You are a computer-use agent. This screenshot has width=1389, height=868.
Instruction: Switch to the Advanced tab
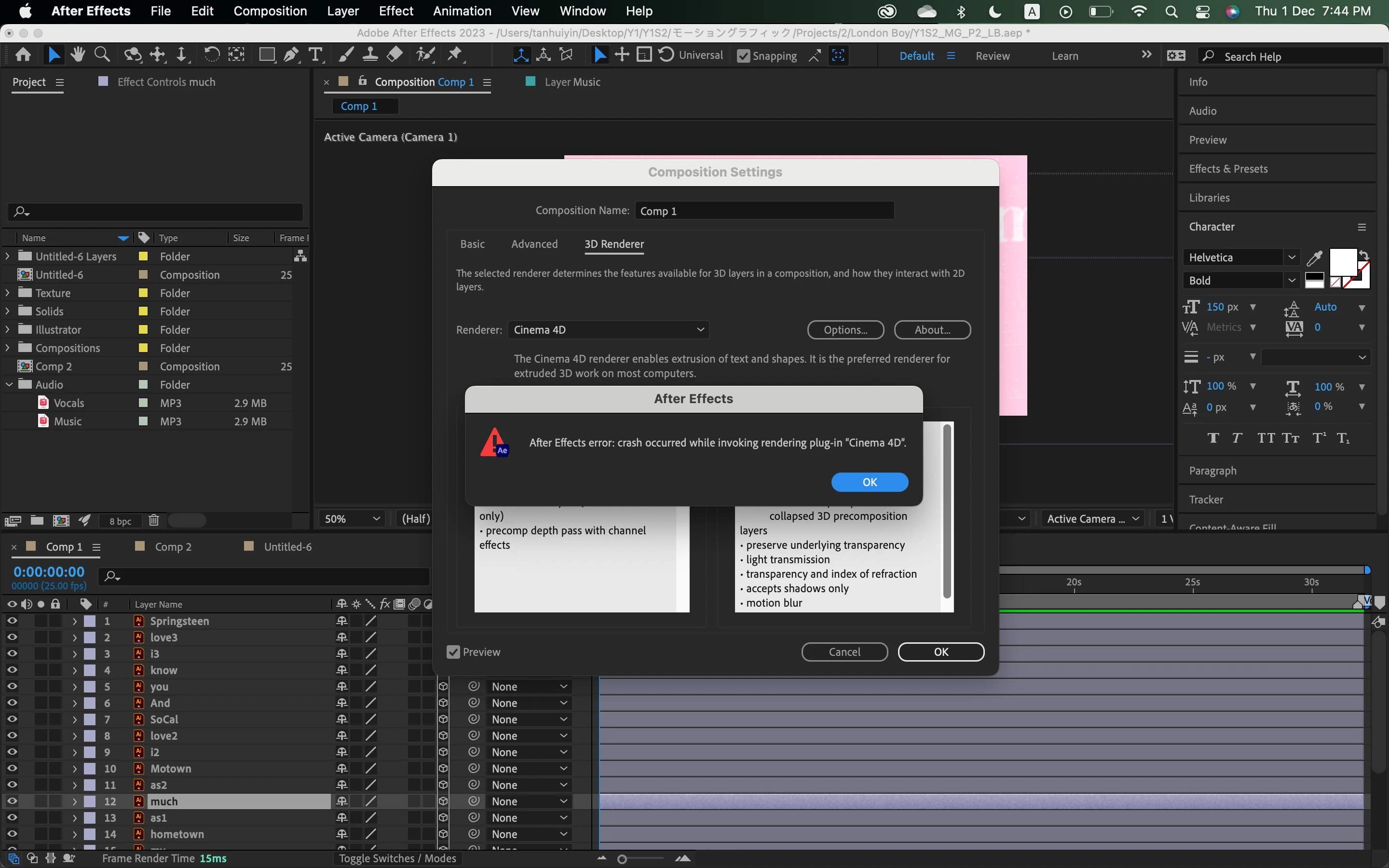(x=534, y=244)
